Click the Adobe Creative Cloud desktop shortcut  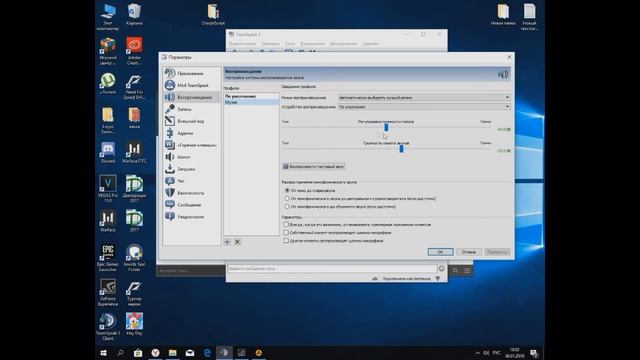click(134, 50)
